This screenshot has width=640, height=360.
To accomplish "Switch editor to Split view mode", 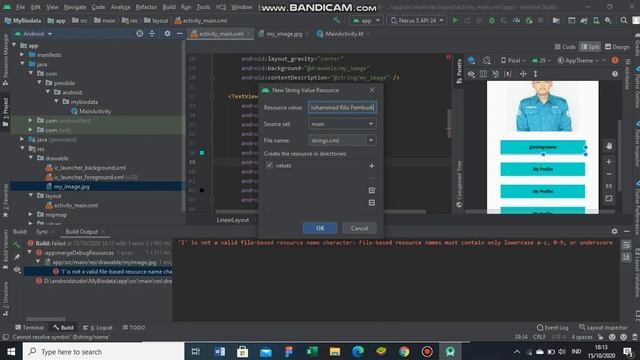I will tap(590, 47).
